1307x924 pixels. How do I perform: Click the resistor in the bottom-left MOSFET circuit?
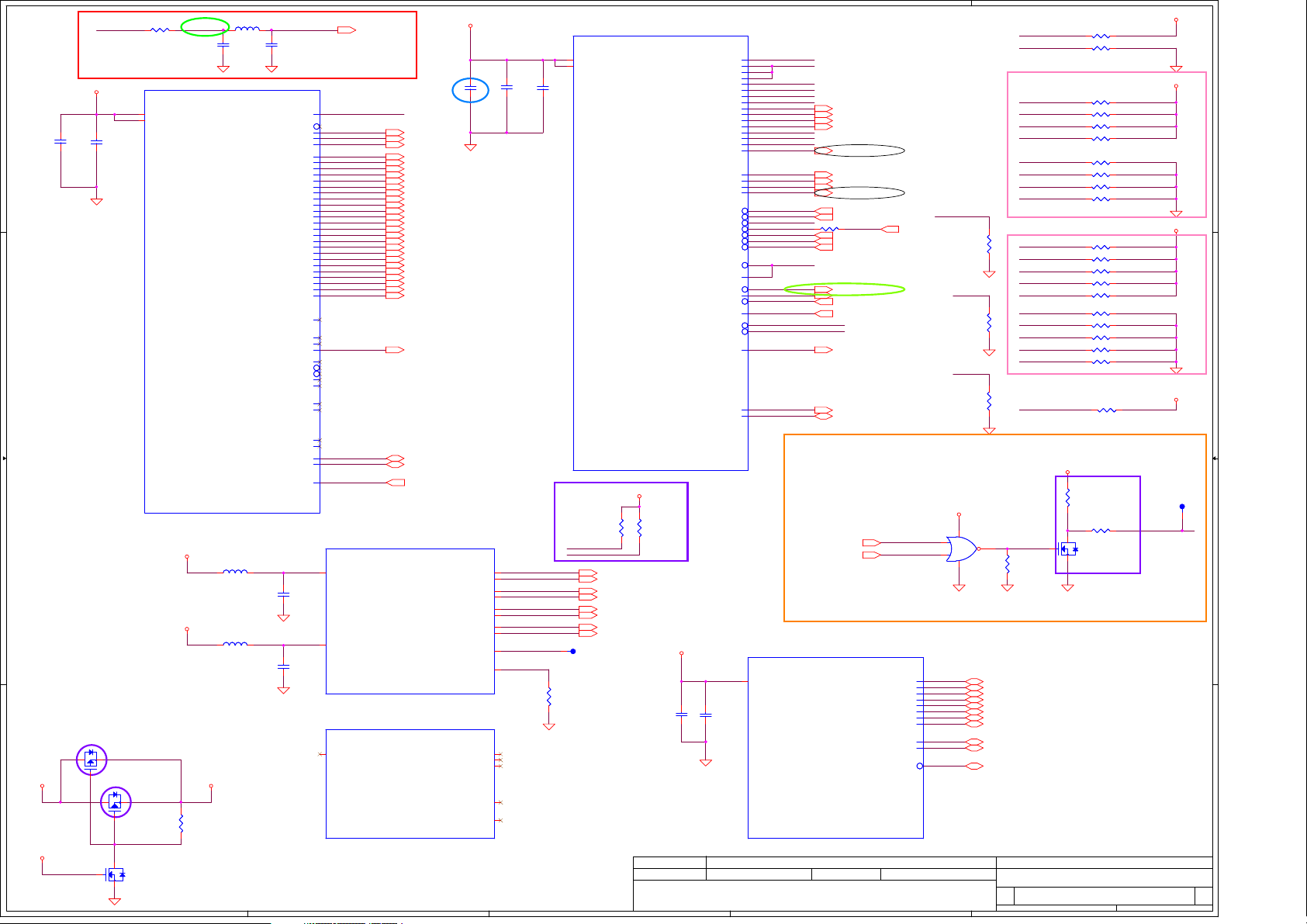[x=182, y=824]
